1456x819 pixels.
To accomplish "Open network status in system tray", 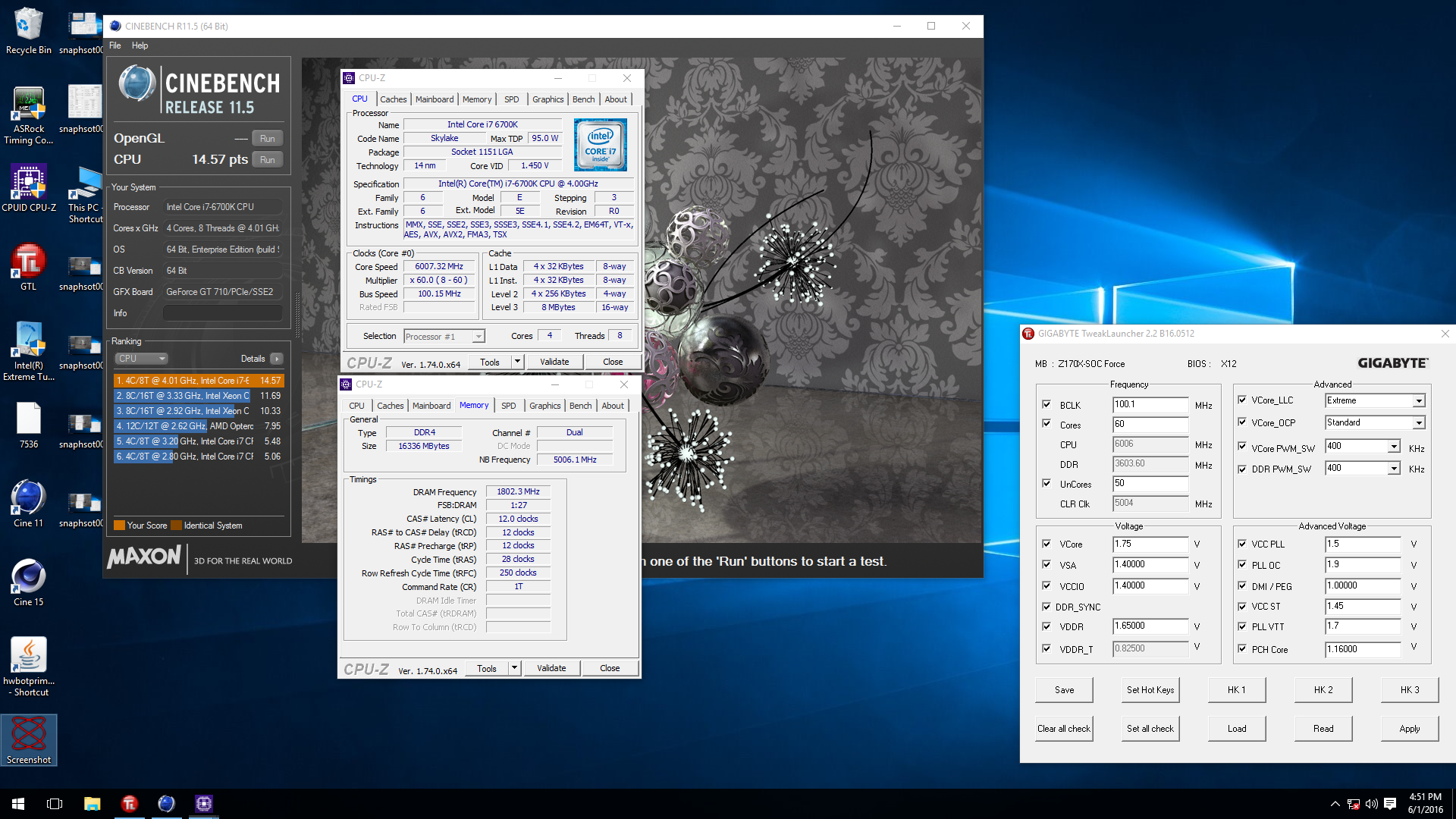I will pos(1354,804).
